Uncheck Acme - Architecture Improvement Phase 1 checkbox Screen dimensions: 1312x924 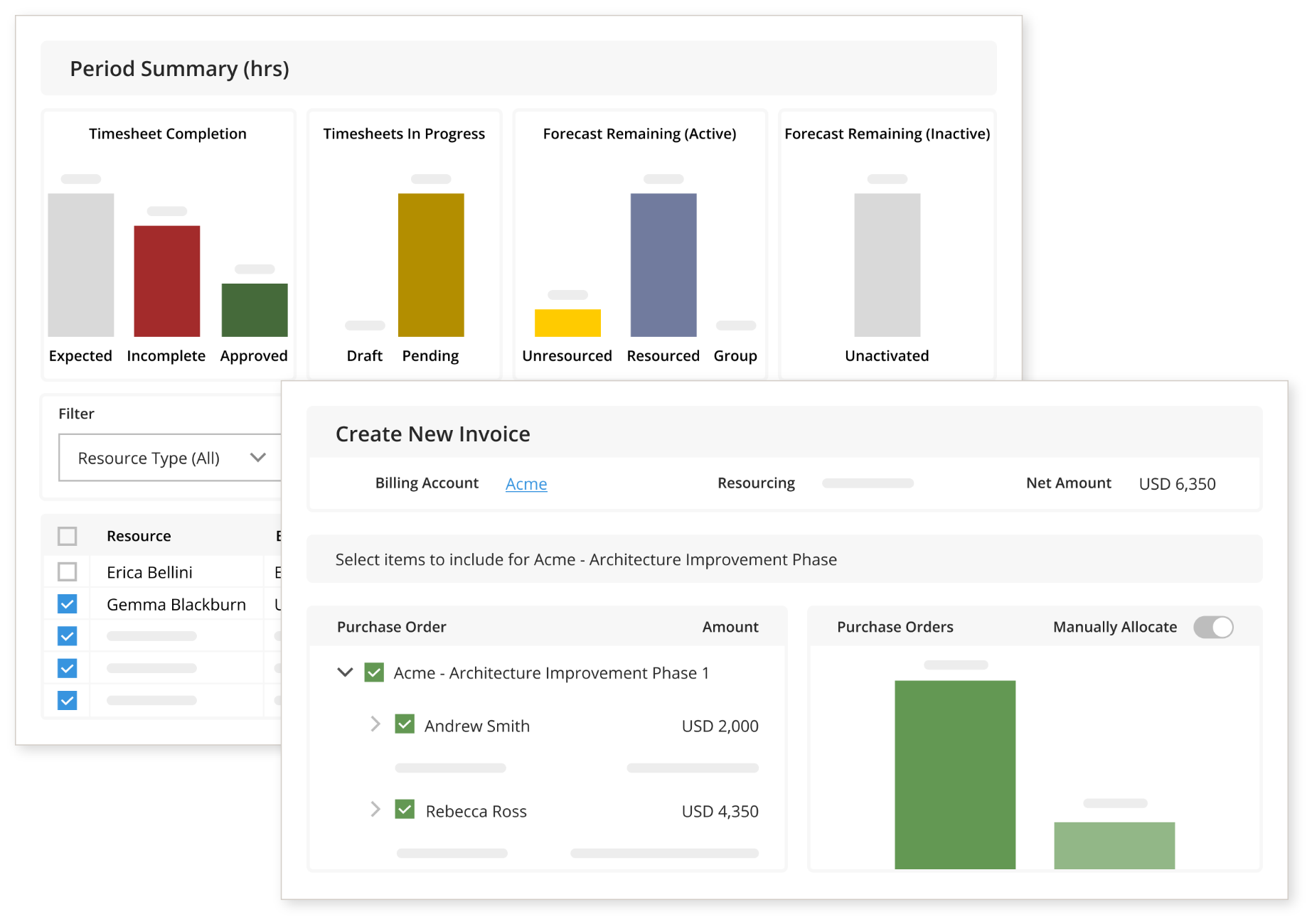pyautogui.click(x=374, y=672)
